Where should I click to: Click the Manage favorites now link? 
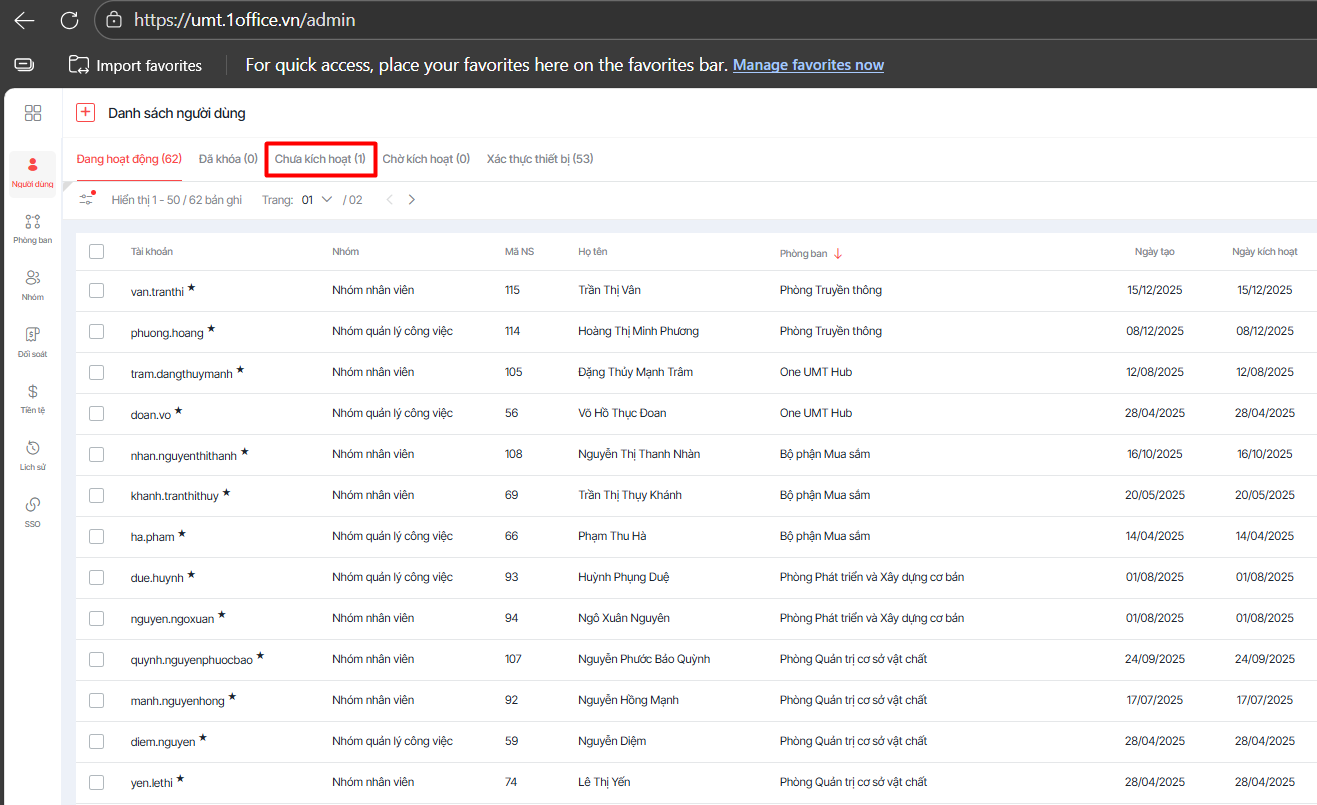point(808,65)
